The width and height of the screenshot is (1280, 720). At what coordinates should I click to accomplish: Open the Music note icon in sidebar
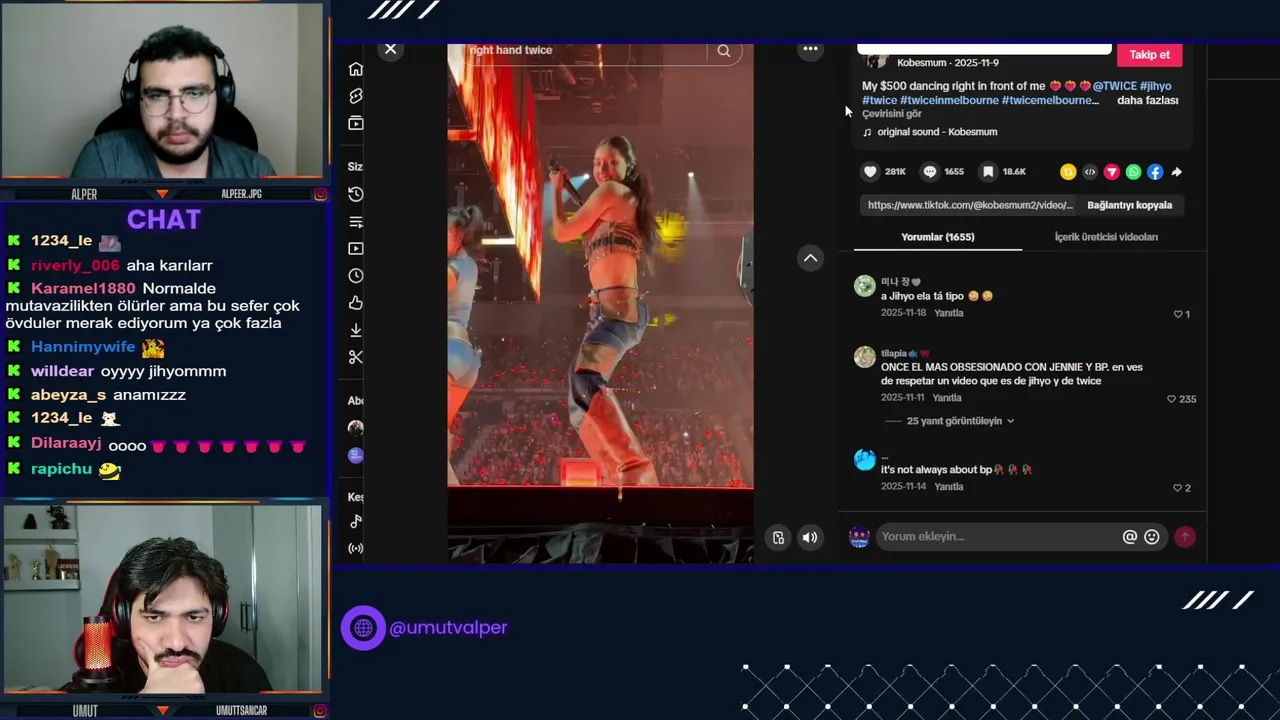356,521
